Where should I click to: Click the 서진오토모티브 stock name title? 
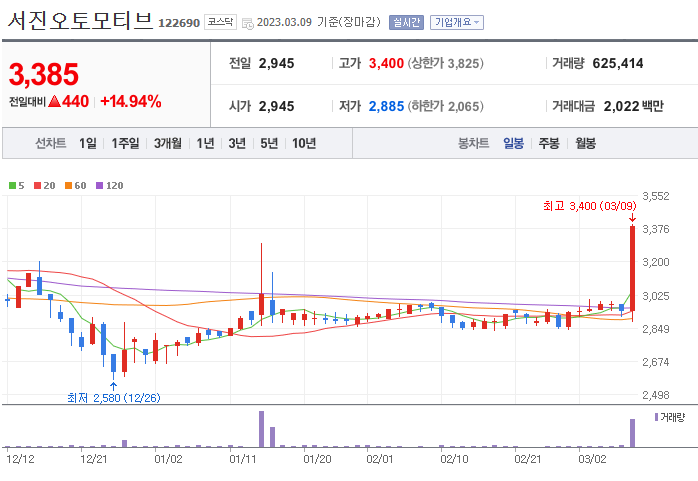click(x=80, y=20)
